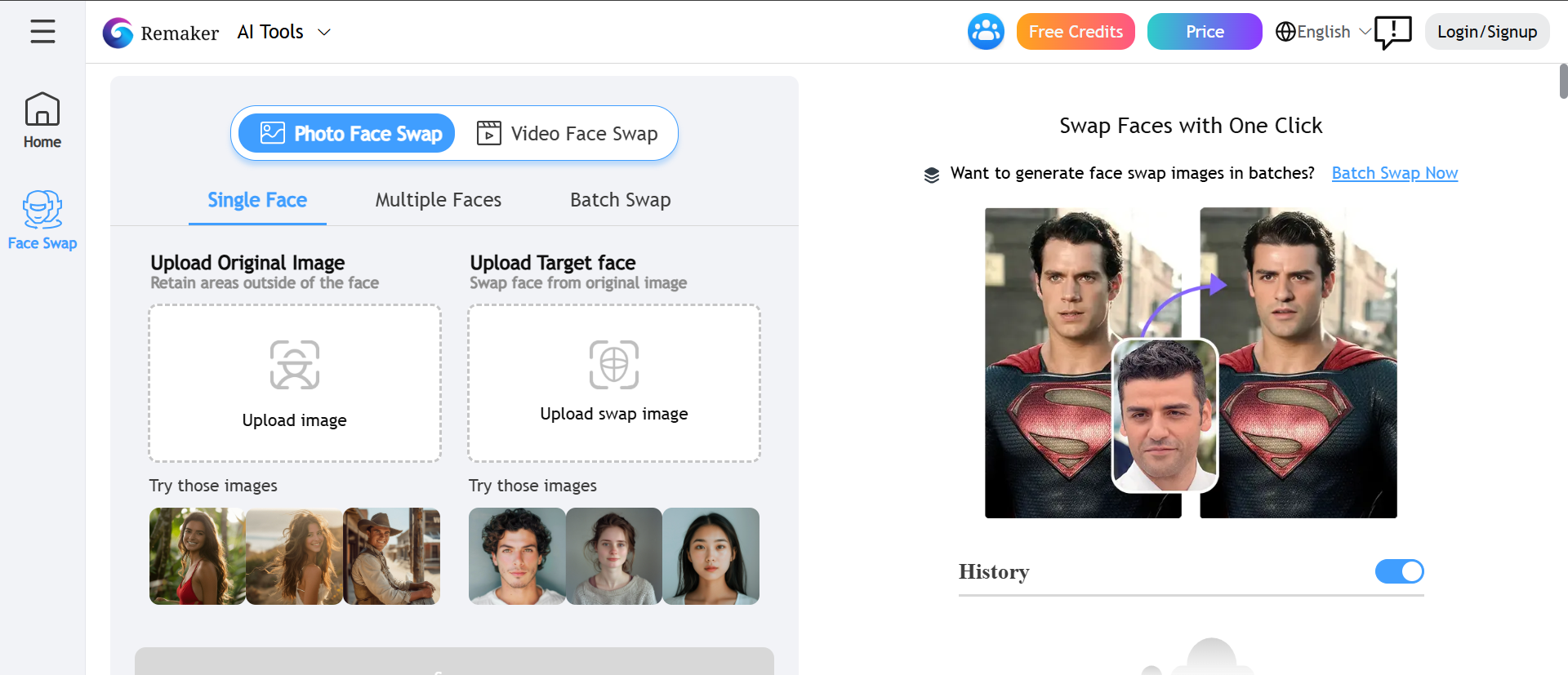The height and width of the screenshot is (675, 1568).
Task: Switch to Multiple Faces tab
Action: pos(439,200)
